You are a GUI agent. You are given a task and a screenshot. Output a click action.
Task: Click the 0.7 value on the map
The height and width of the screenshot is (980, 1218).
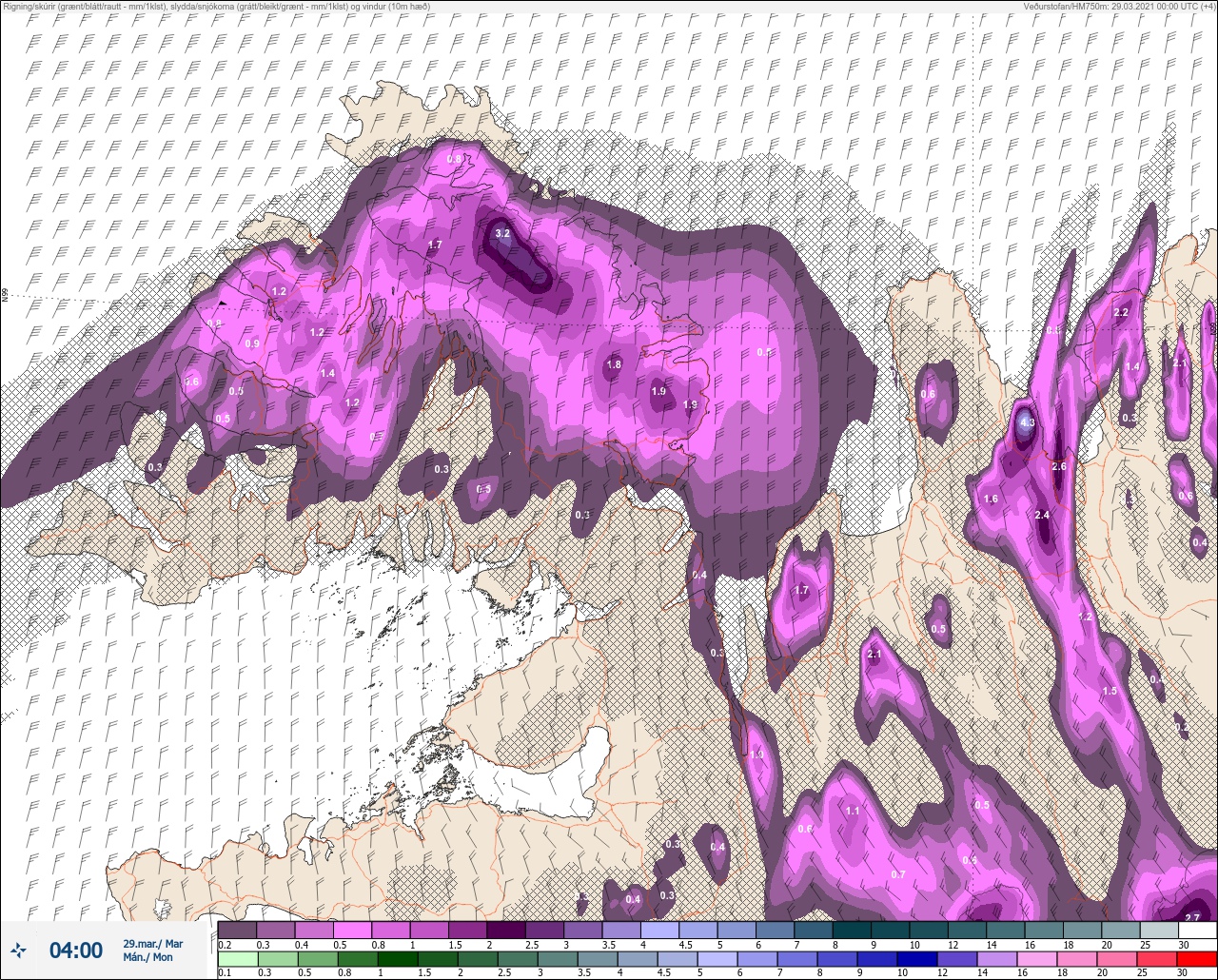click(897, 874)
